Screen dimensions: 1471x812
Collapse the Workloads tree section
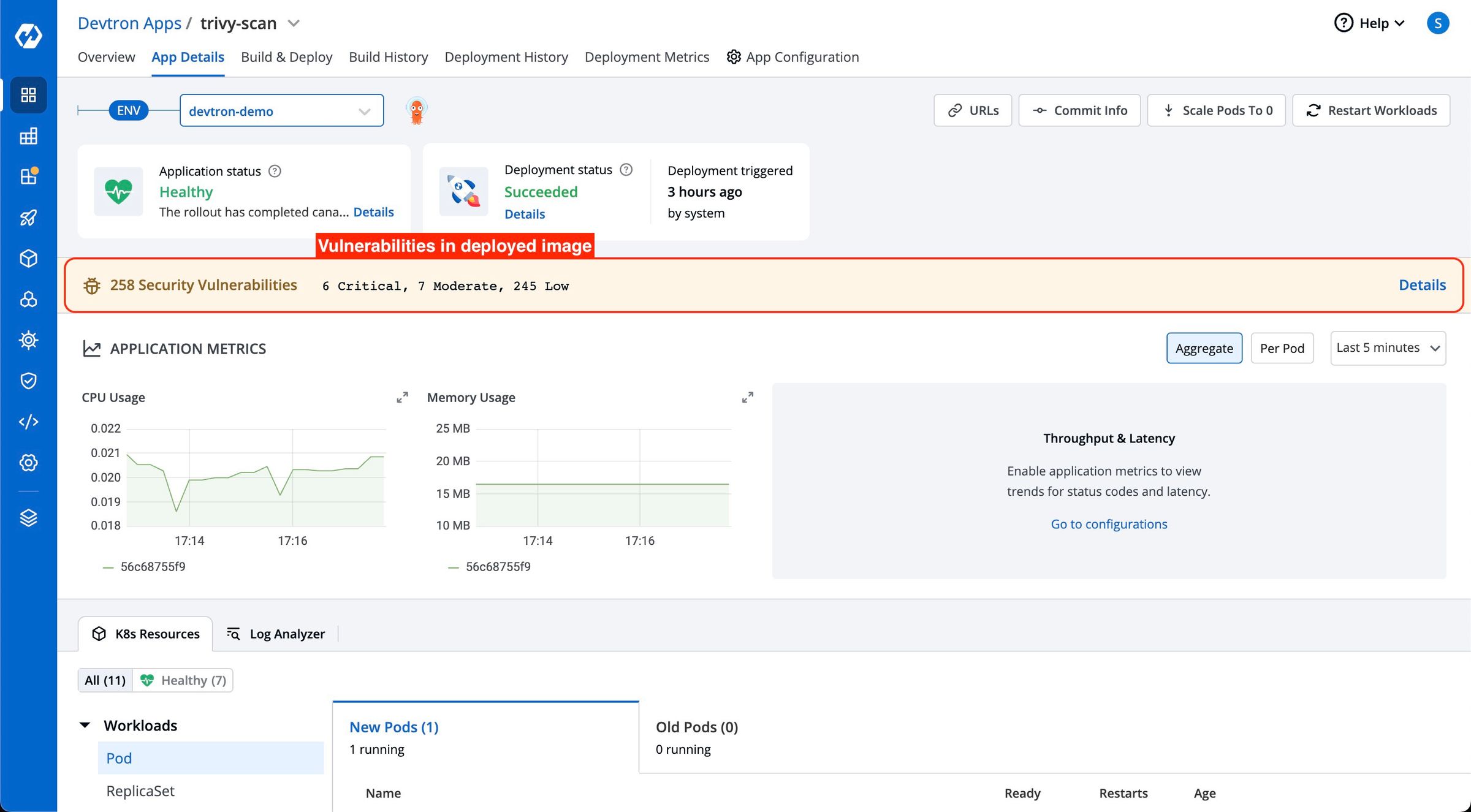tap(85, 725)
